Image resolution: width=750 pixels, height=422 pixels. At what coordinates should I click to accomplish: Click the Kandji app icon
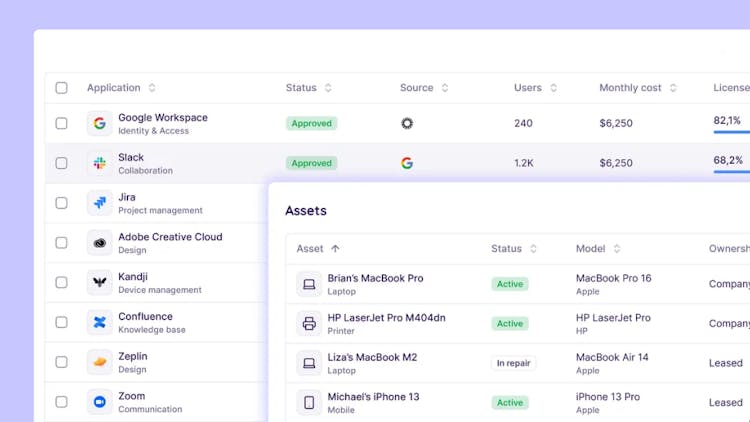(99, 283)
